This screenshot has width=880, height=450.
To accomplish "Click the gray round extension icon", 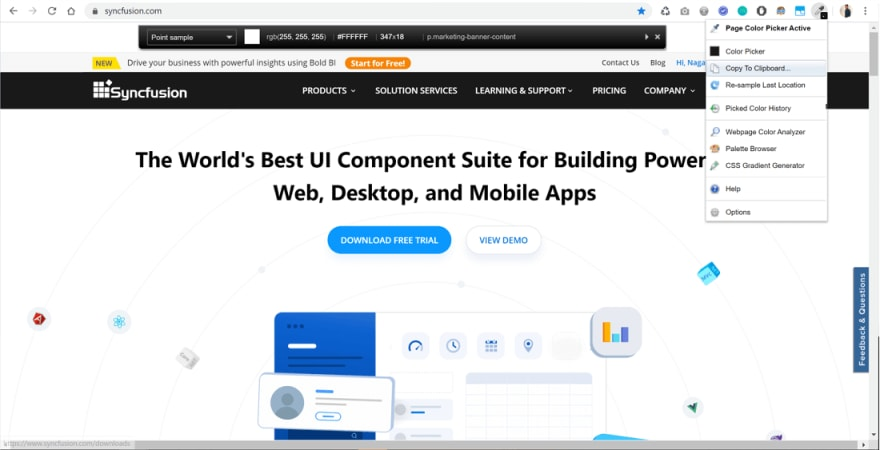I will (x=704, y=11).
